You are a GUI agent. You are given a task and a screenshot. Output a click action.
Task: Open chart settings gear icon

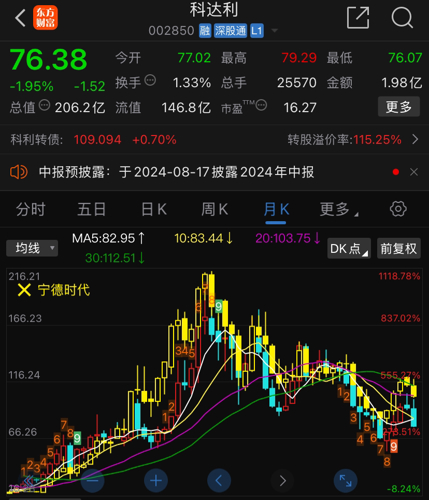398,209
